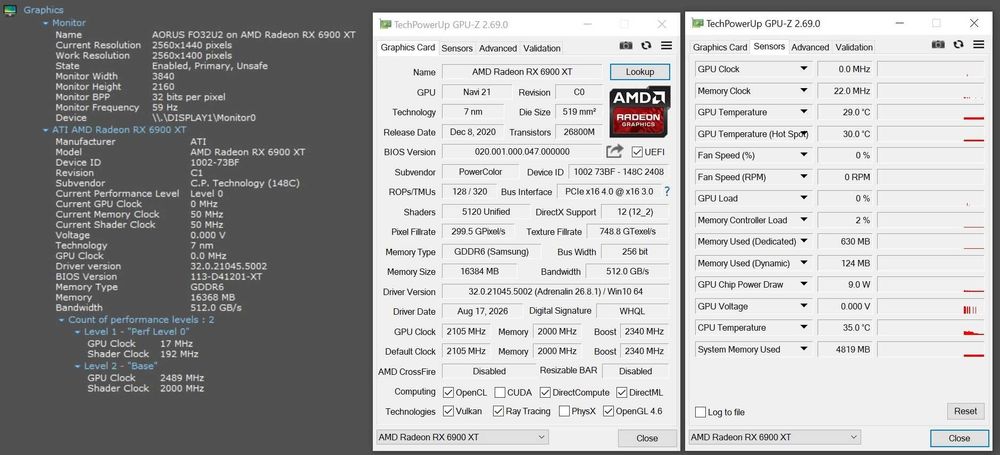This screenshot has height=455, width=1000.
Task: Switch to the Advanced tab in Graphics Card window
Action: [497, 48]
